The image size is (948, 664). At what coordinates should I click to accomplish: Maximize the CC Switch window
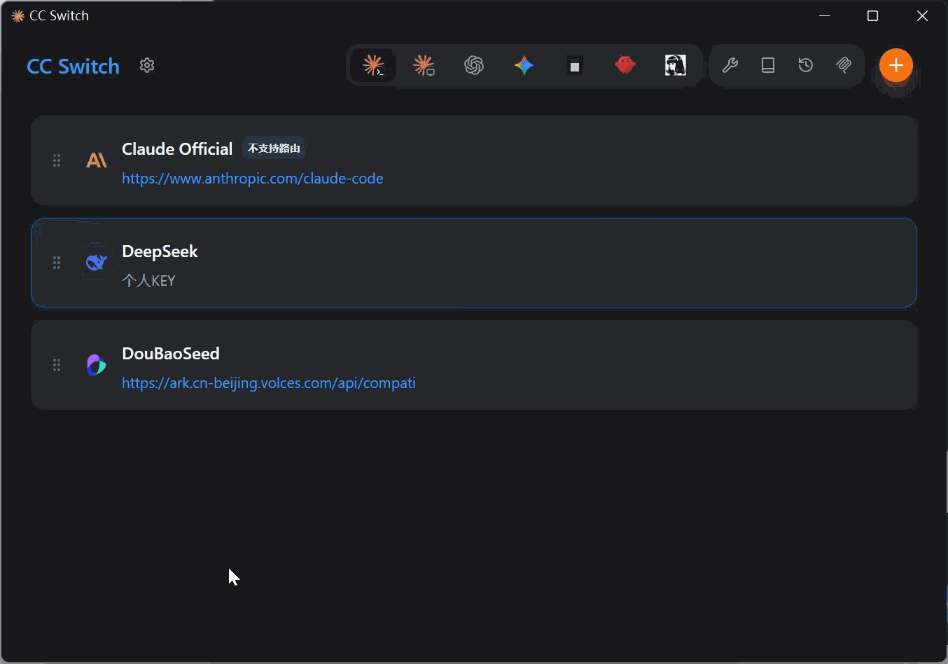click(872, 16)
